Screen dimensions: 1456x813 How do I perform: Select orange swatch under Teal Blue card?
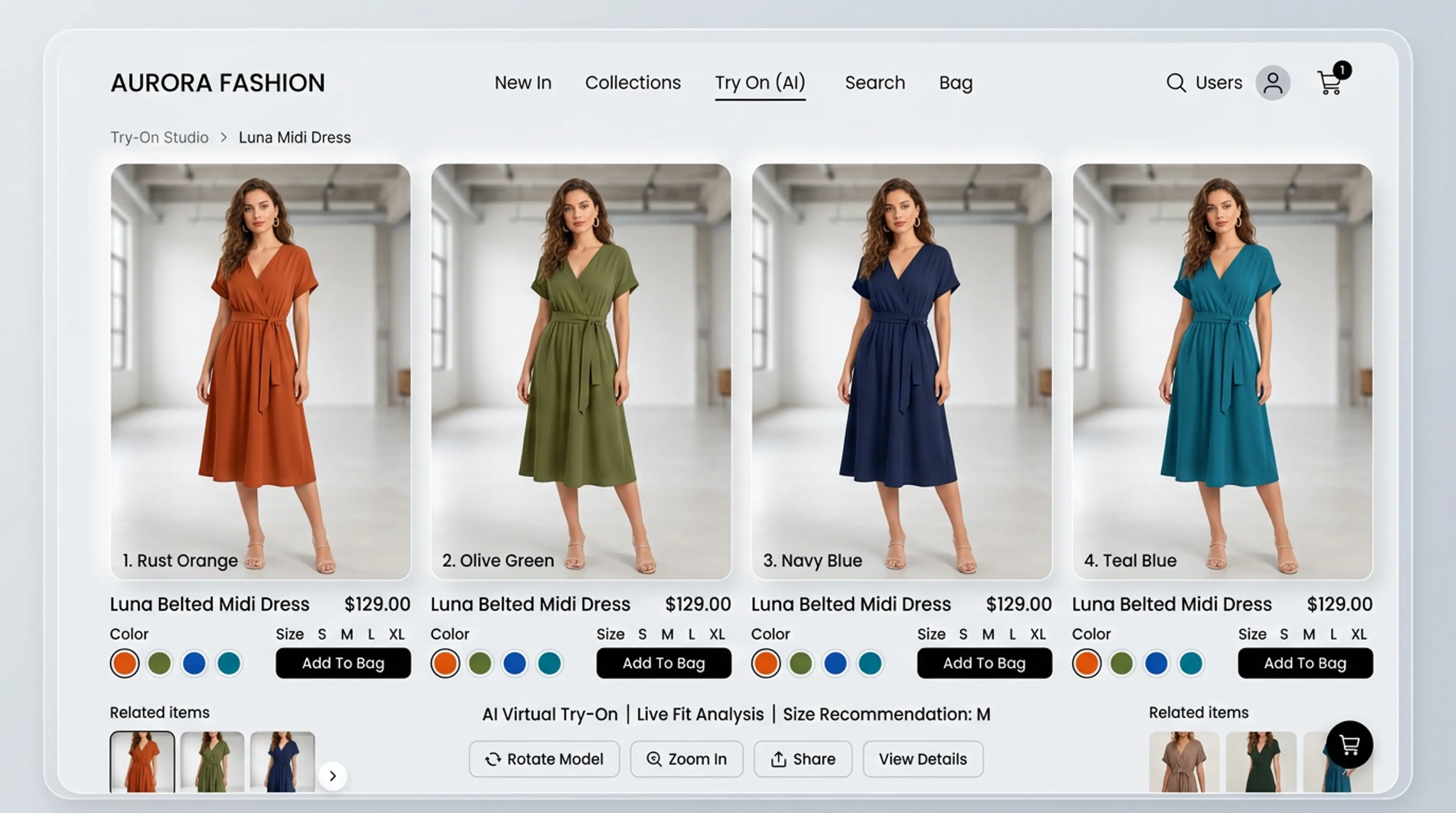(1086, 663)
